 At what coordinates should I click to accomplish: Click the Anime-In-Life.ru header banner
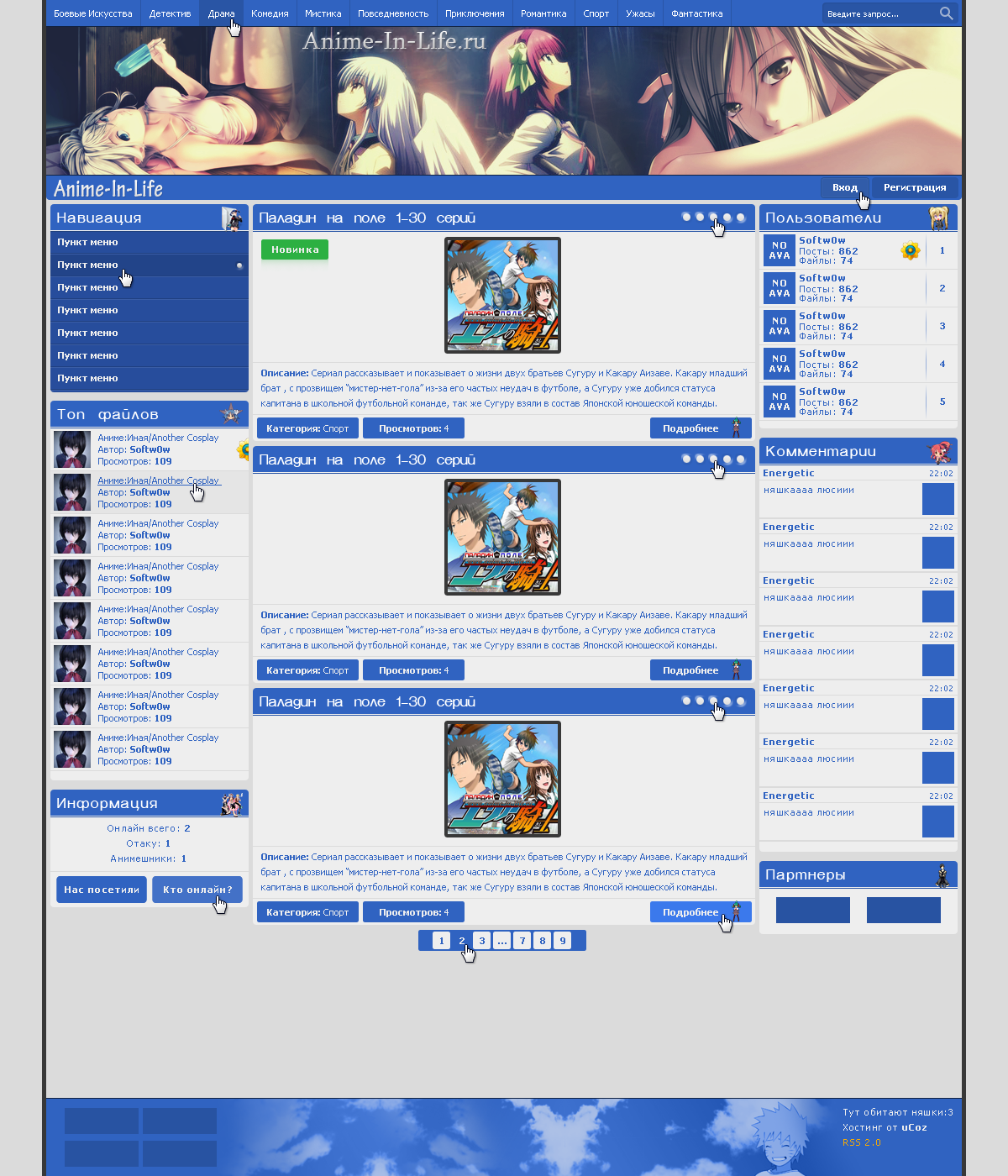click(x=504, y=101)
